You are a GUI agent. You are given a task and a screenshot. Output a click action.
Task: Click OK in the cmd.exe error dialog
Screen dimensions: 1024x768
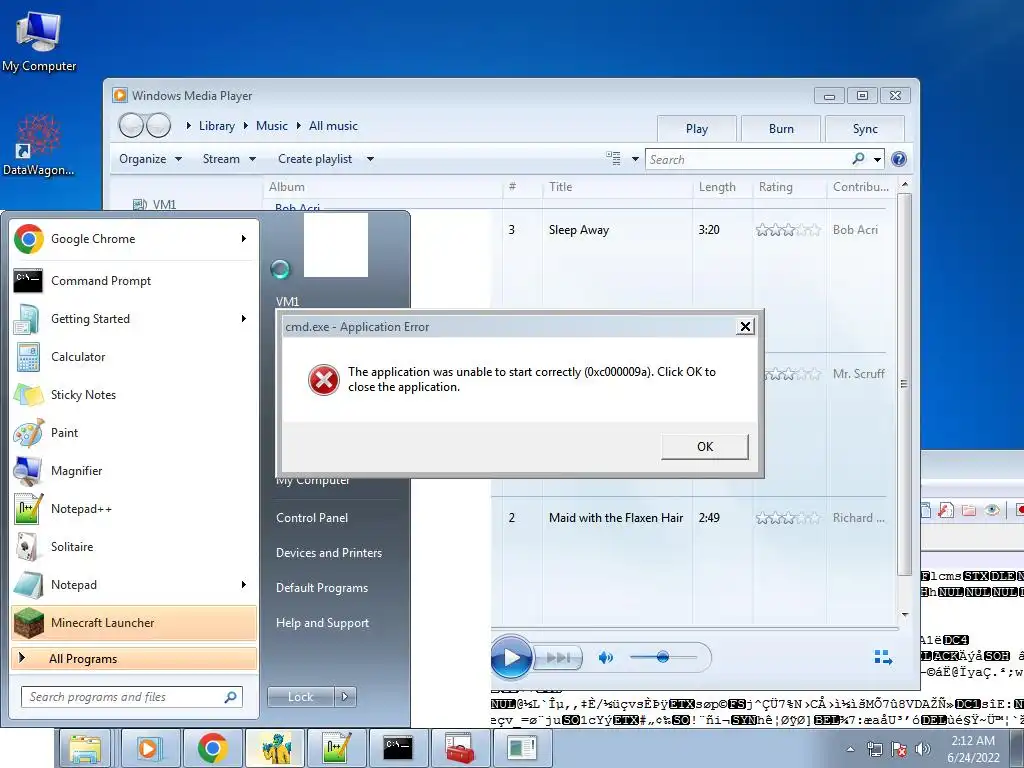705,447
